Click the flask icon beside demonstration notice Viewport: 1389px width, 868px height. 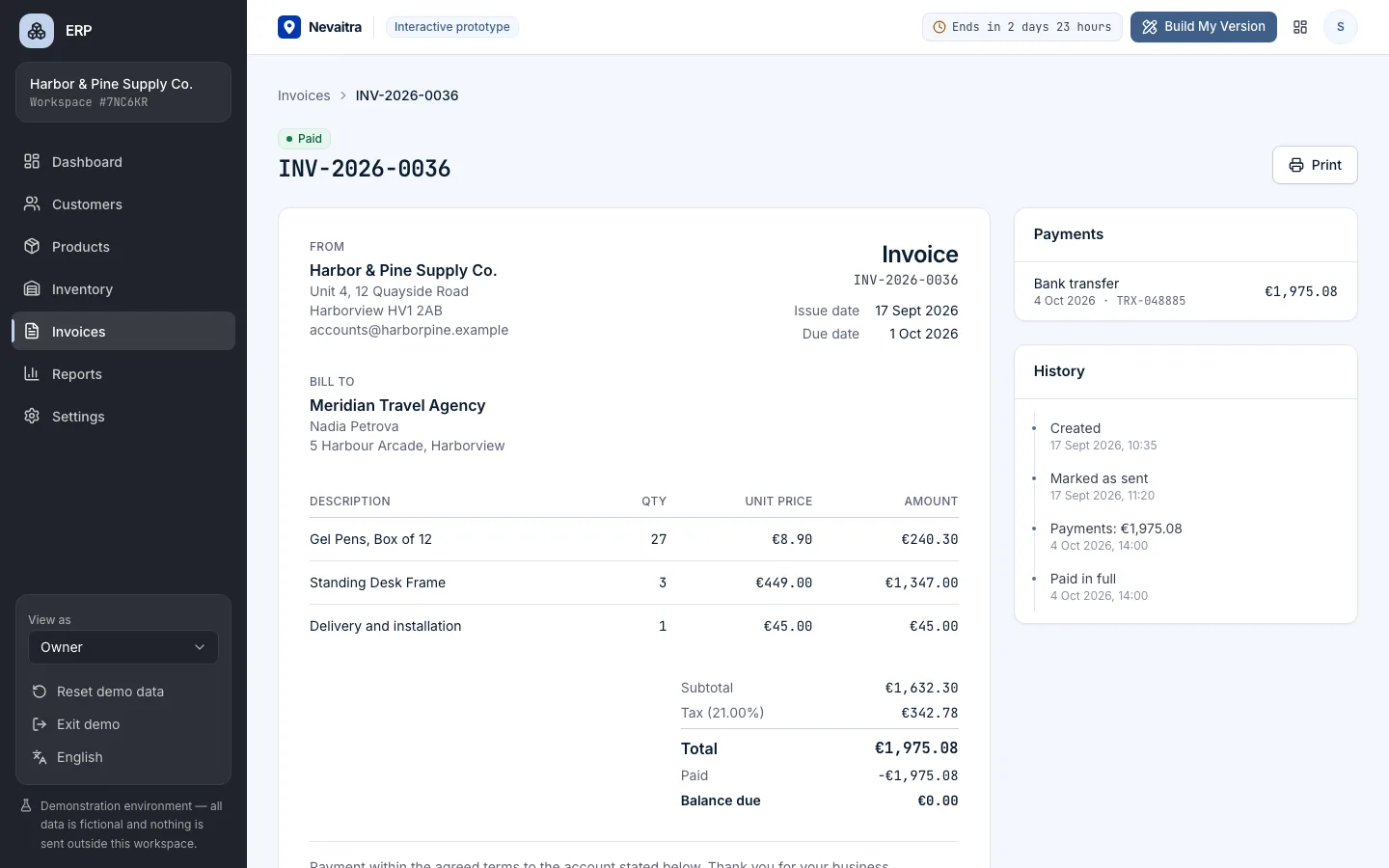tap(27, 805)
